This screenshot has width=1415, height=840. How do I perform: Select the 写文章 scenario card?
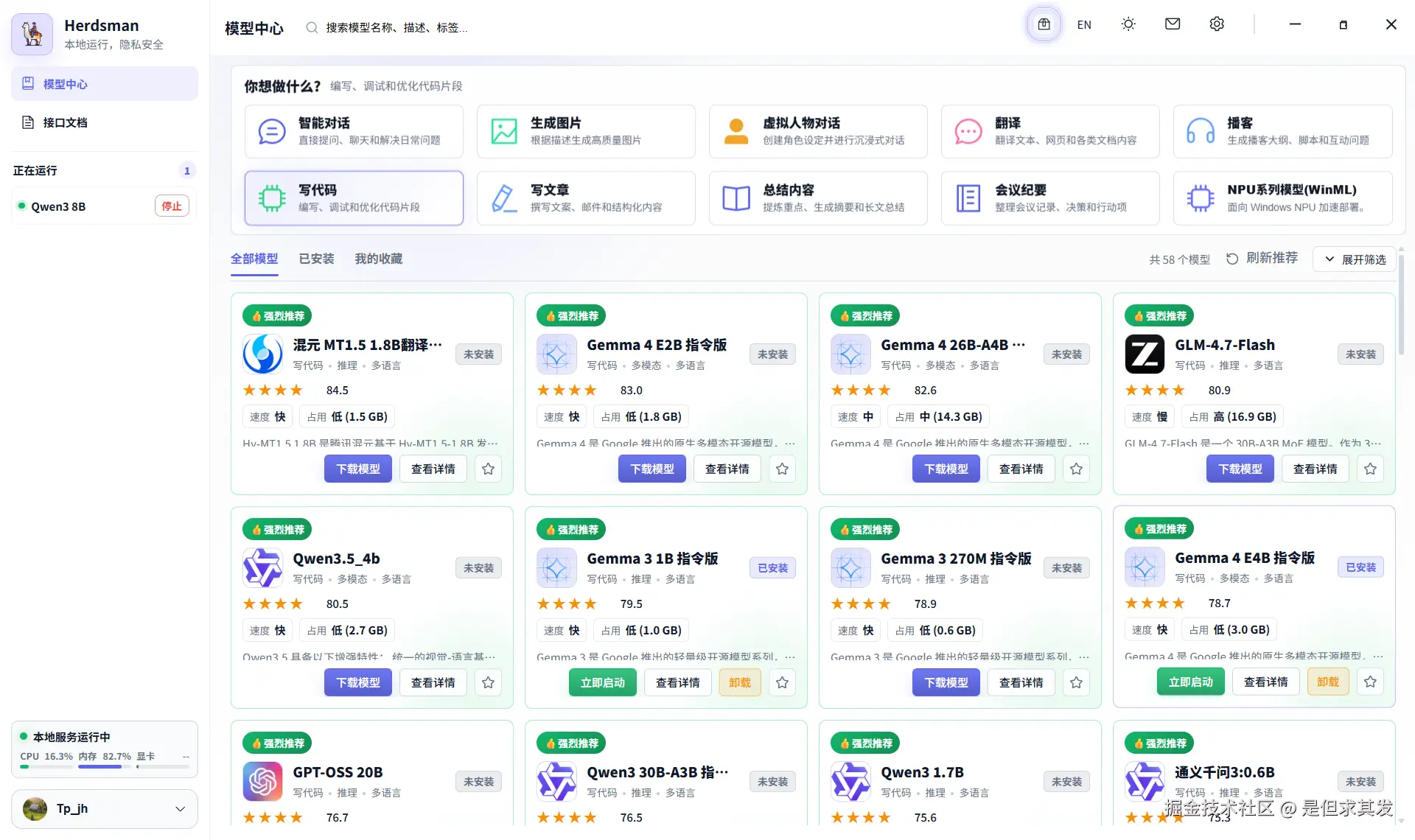tap(586, 198)
